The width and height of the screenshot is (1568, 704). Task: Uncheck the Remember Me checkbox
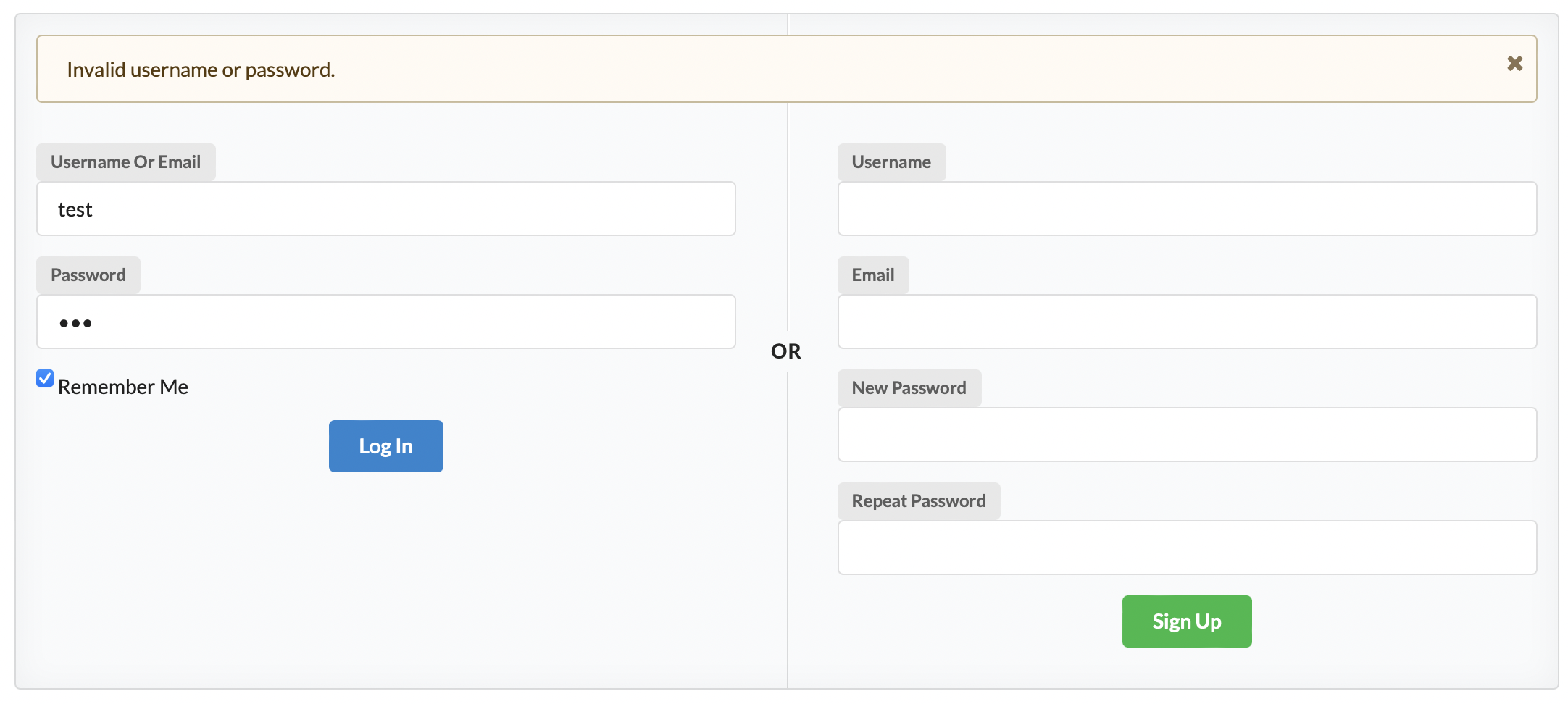pyautogui.click(x=45, y=378)
